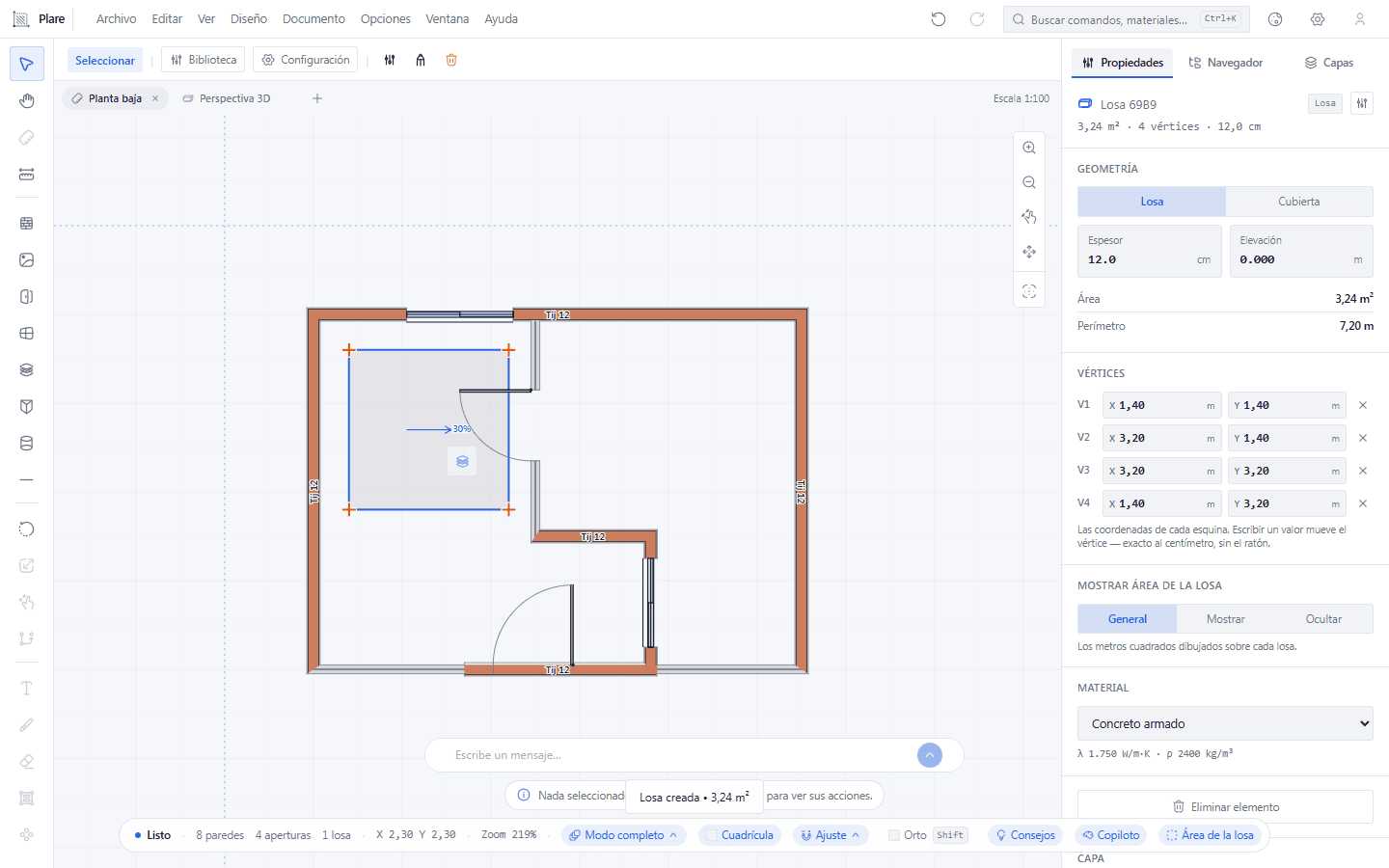Open slab settings sliders icon in header
Screen dimensions: 1389x868
1362,103
